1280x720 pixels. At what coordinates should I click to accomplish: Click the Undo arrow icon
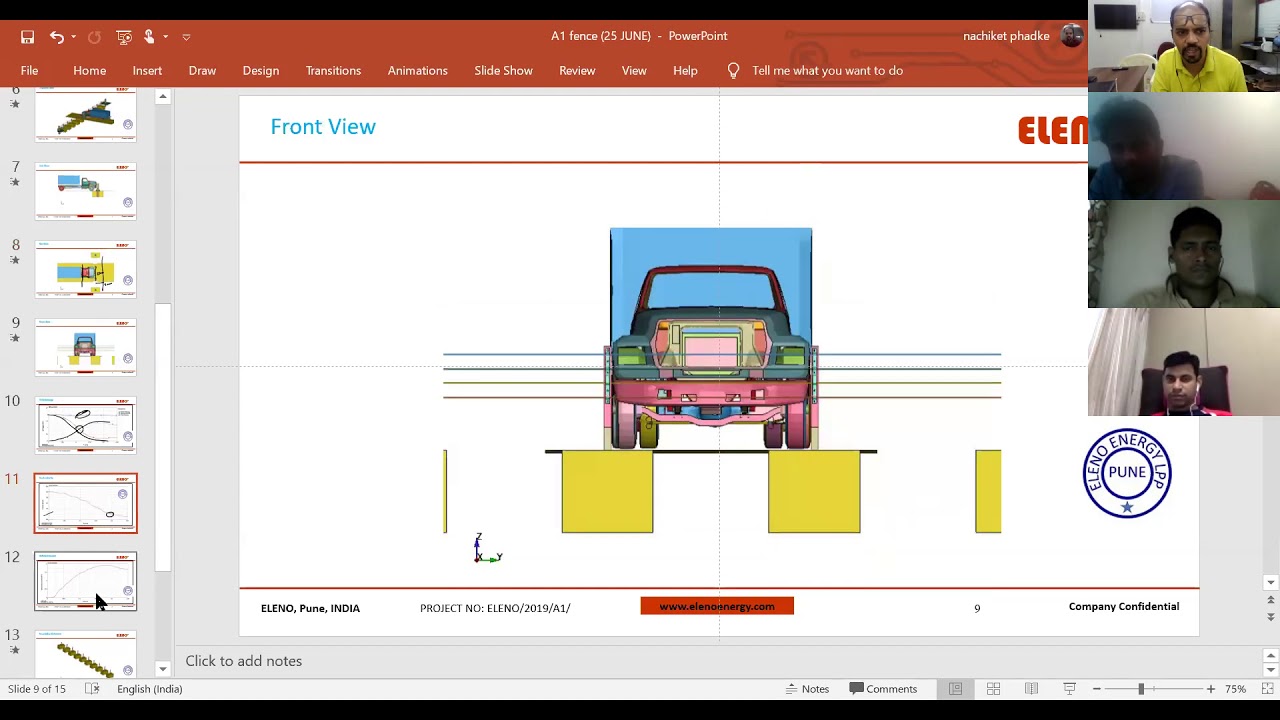point(56,37)
